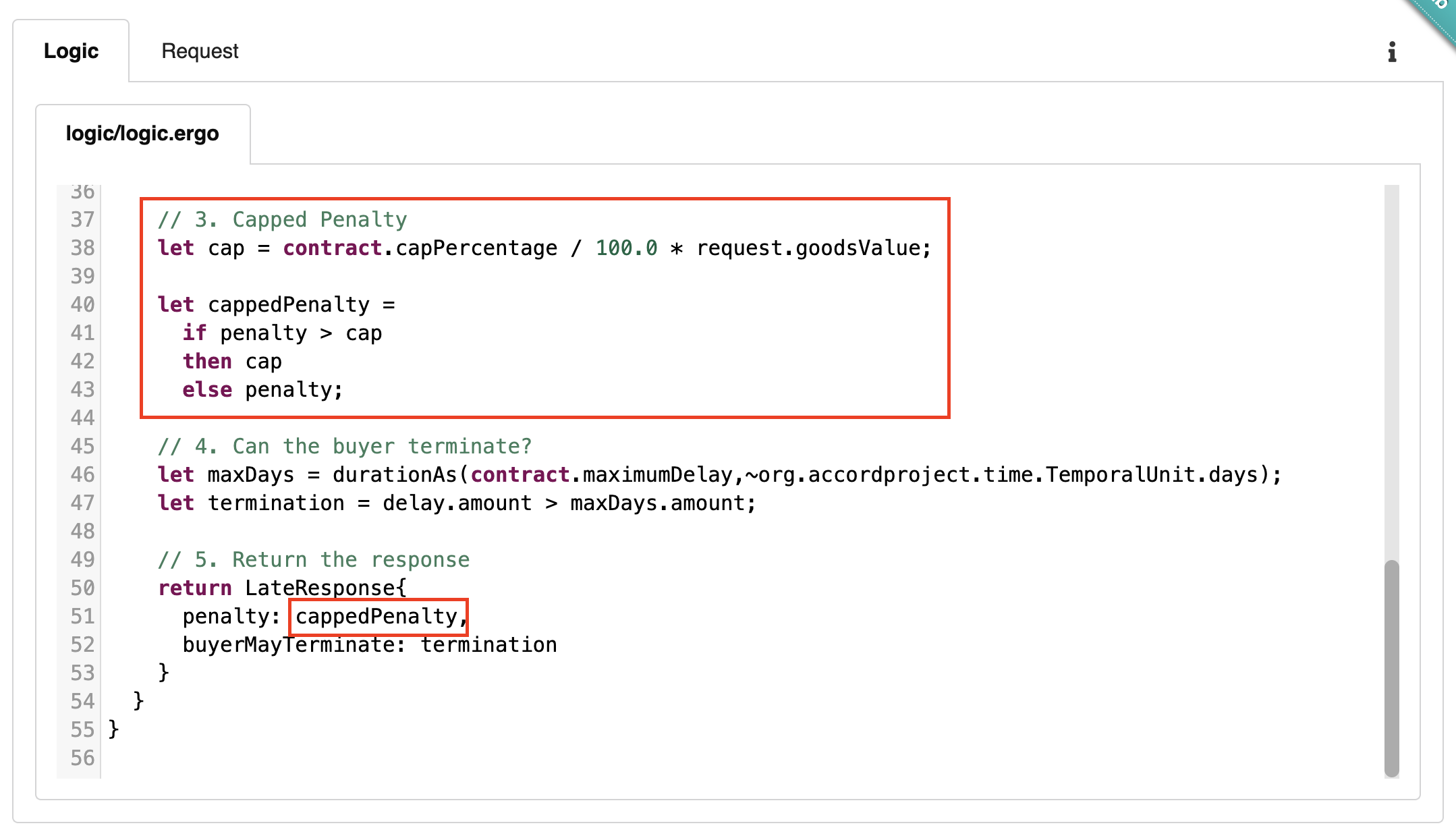This screenshot has height=834, width=1456.
Task: Switch to the Logic tab
Action: tap(71, 51)
